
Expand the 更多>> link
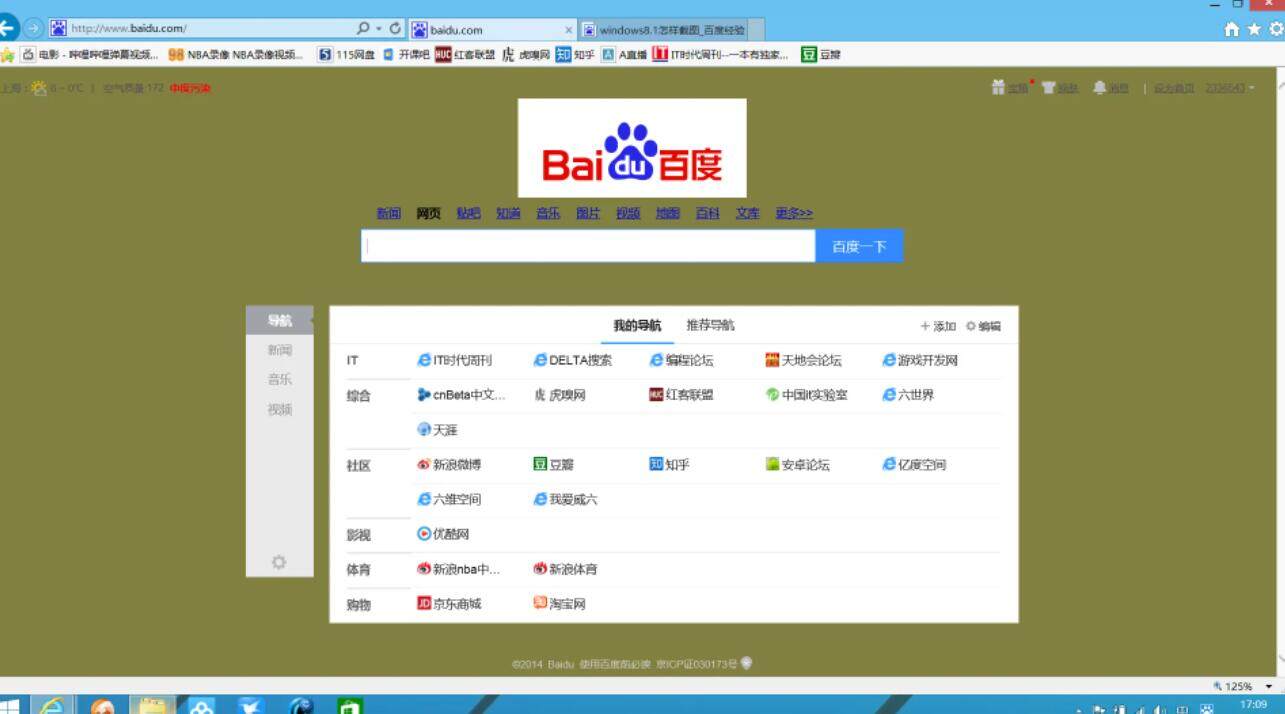tap(794, 213)
